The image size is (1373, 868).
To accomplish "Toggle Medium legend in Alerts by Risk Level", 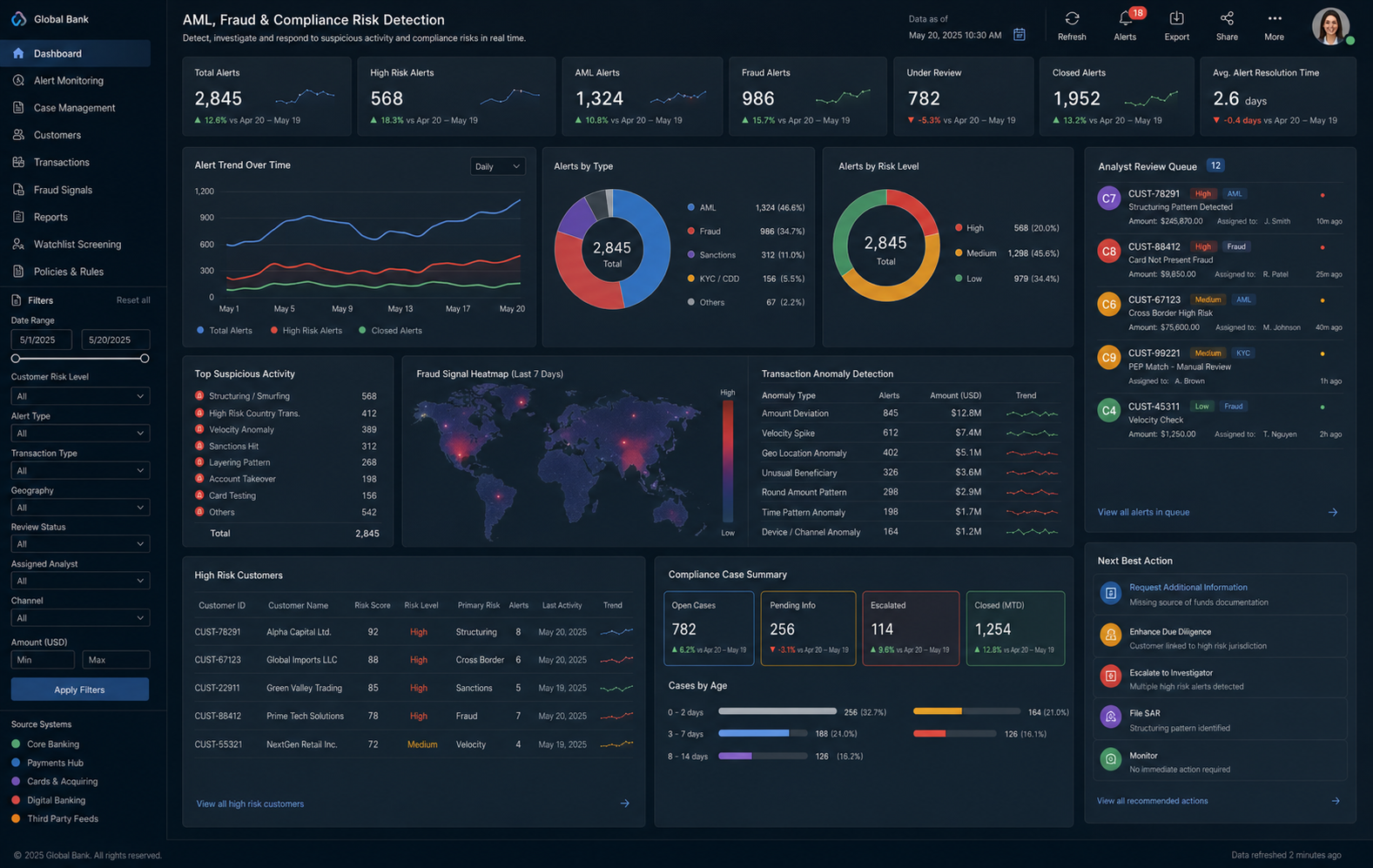I will pyautogui.click(x=975, y=253).
